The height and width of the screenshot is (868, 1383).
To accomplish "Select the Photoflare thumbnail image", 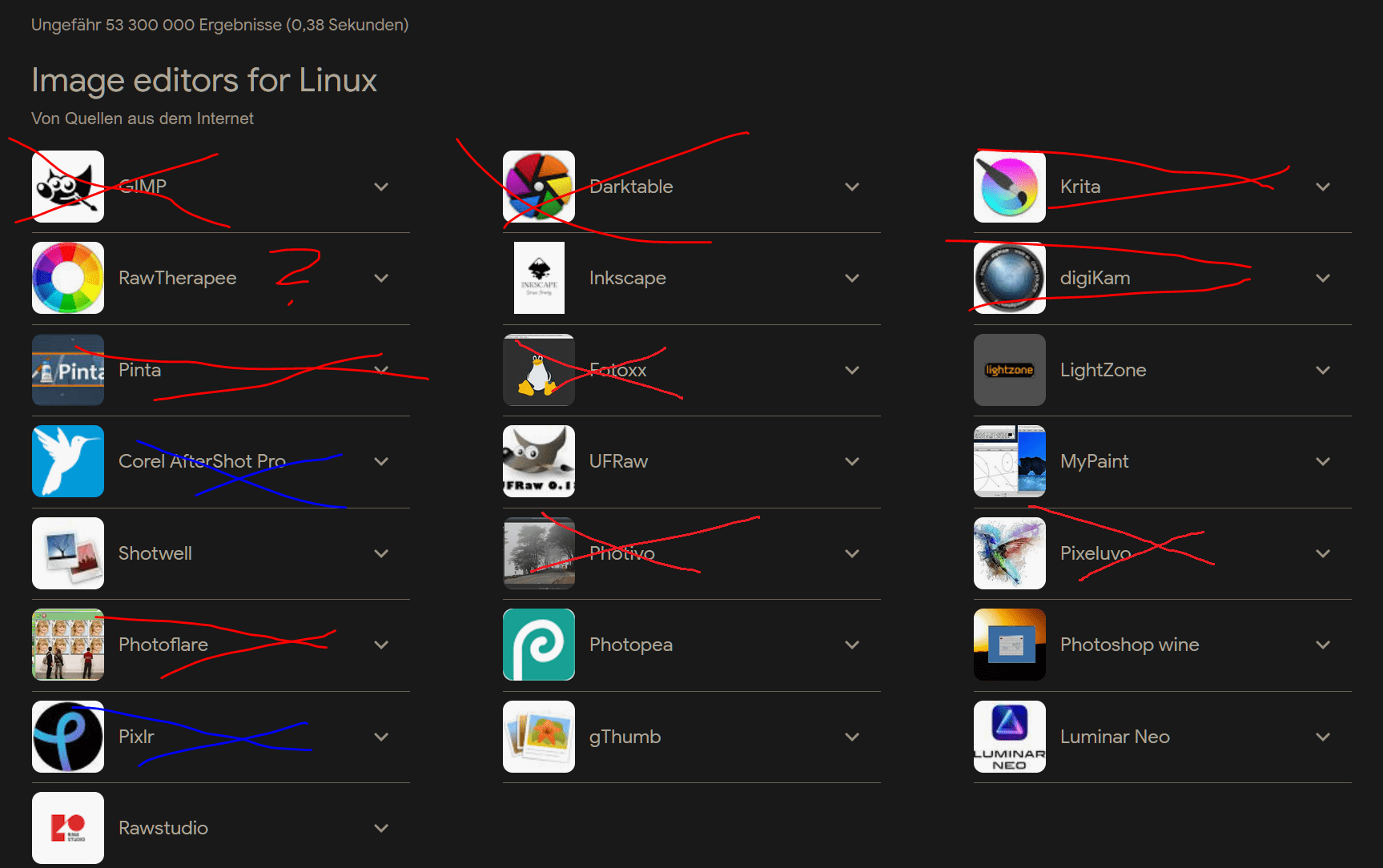I will tap(68, 645).
